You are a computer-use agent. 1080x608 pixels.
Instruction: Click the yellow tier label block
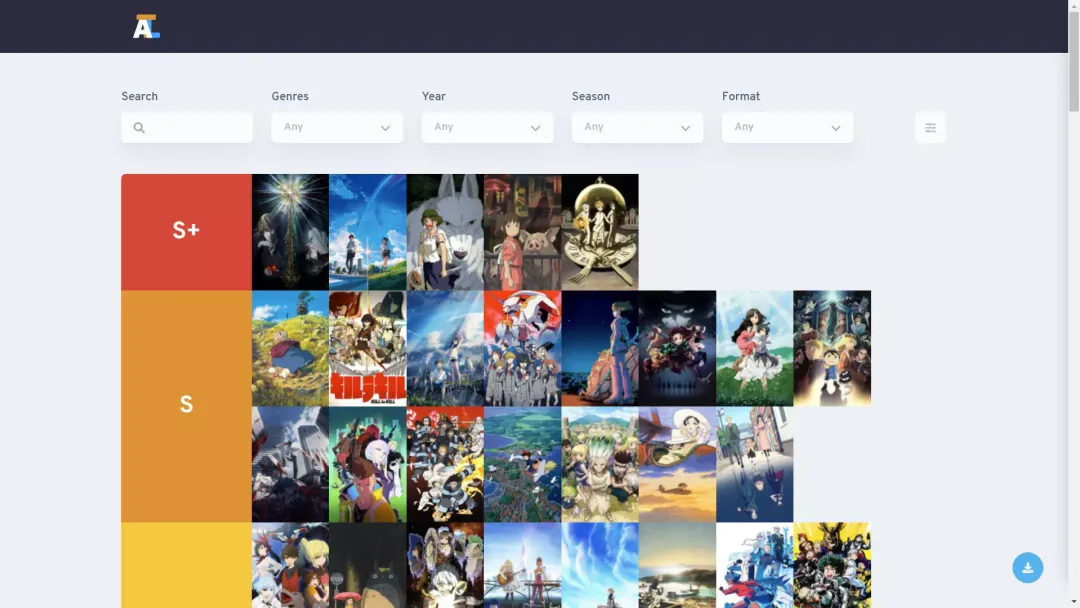186,565
